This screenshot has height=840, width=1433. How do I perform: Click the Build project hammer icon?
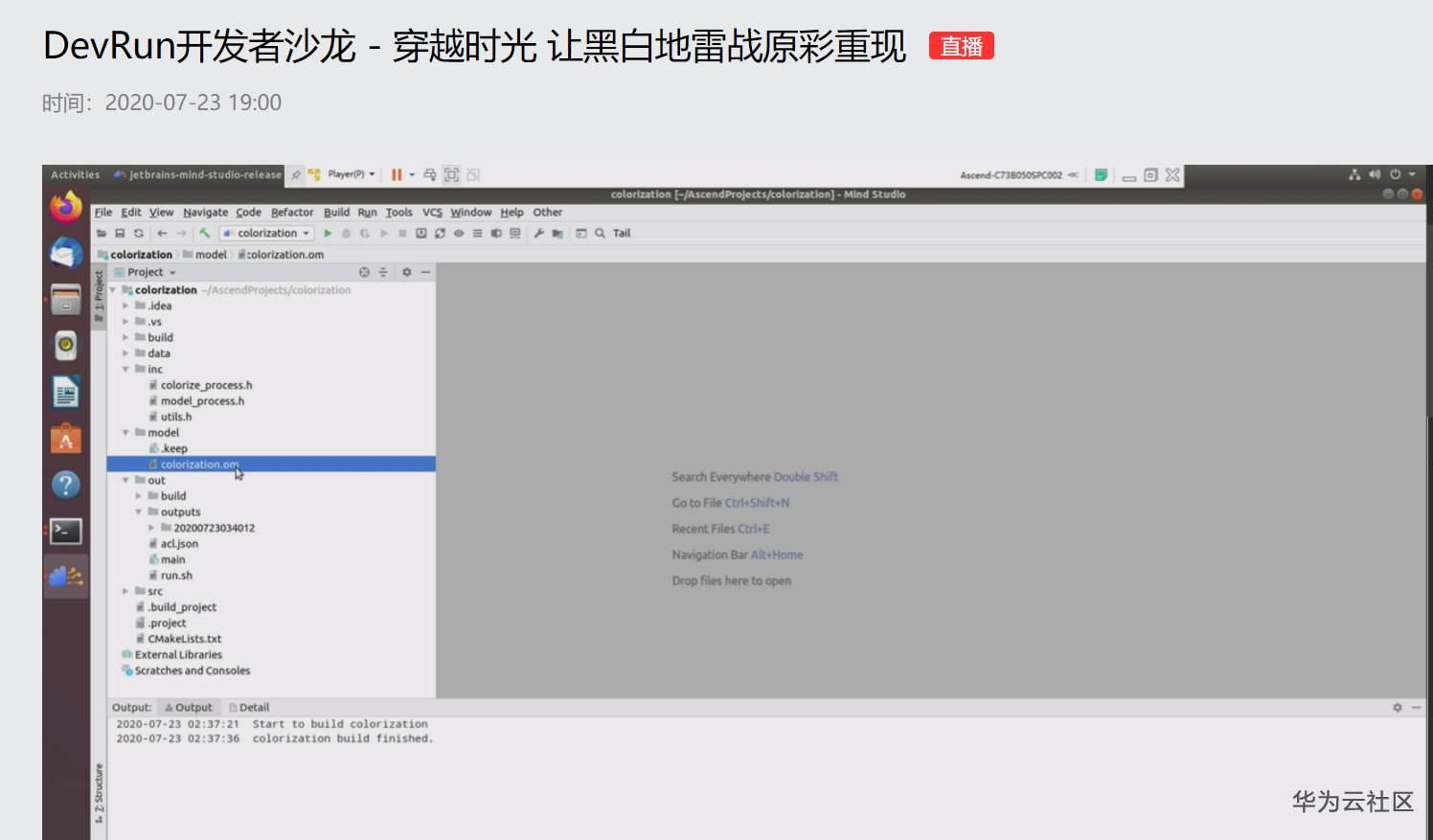click(205, 233)
